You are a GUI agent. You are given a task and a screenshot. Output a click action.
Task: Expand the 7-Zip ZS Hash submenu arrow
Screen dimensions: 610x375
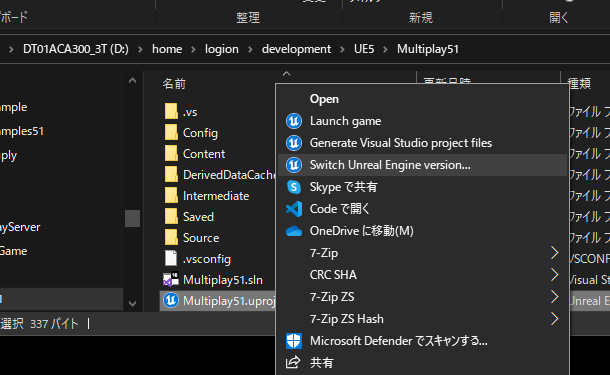tap(555, 319)
